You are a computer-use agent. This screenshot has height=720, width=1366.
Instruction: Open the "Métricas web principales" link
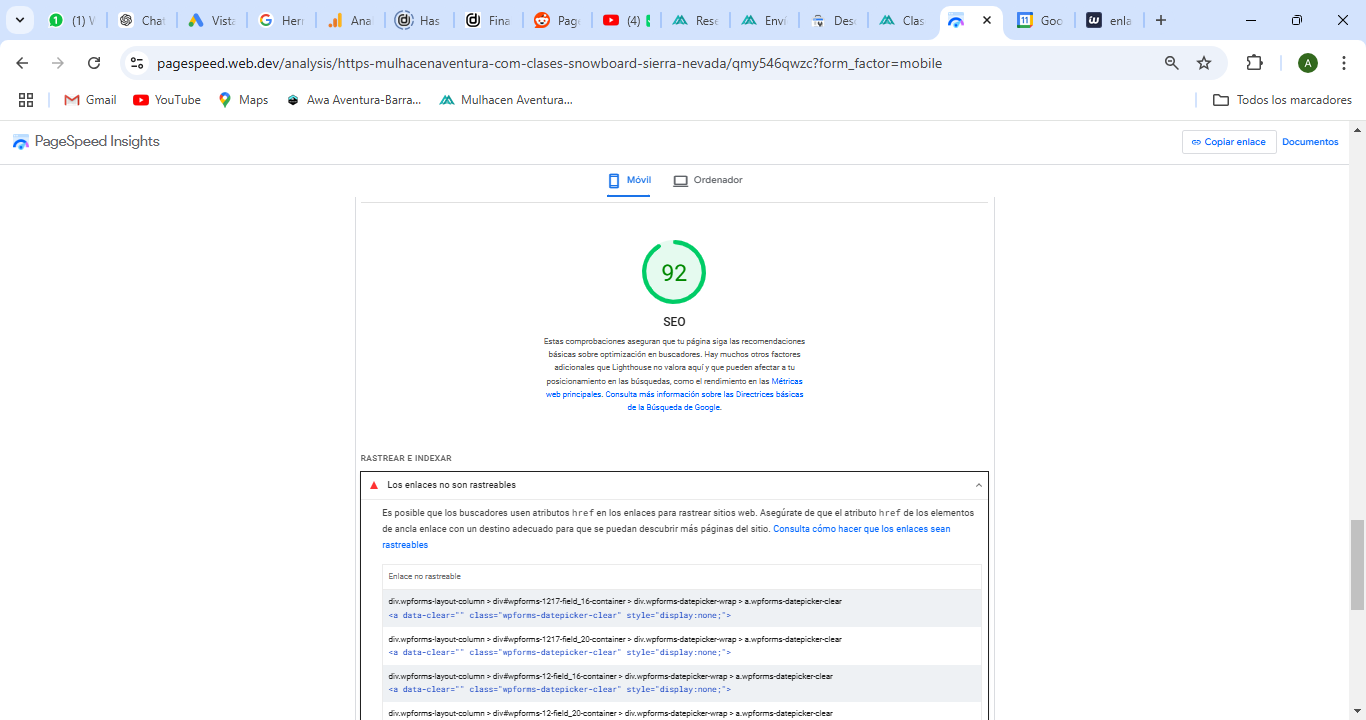click(x=674, y=388)
